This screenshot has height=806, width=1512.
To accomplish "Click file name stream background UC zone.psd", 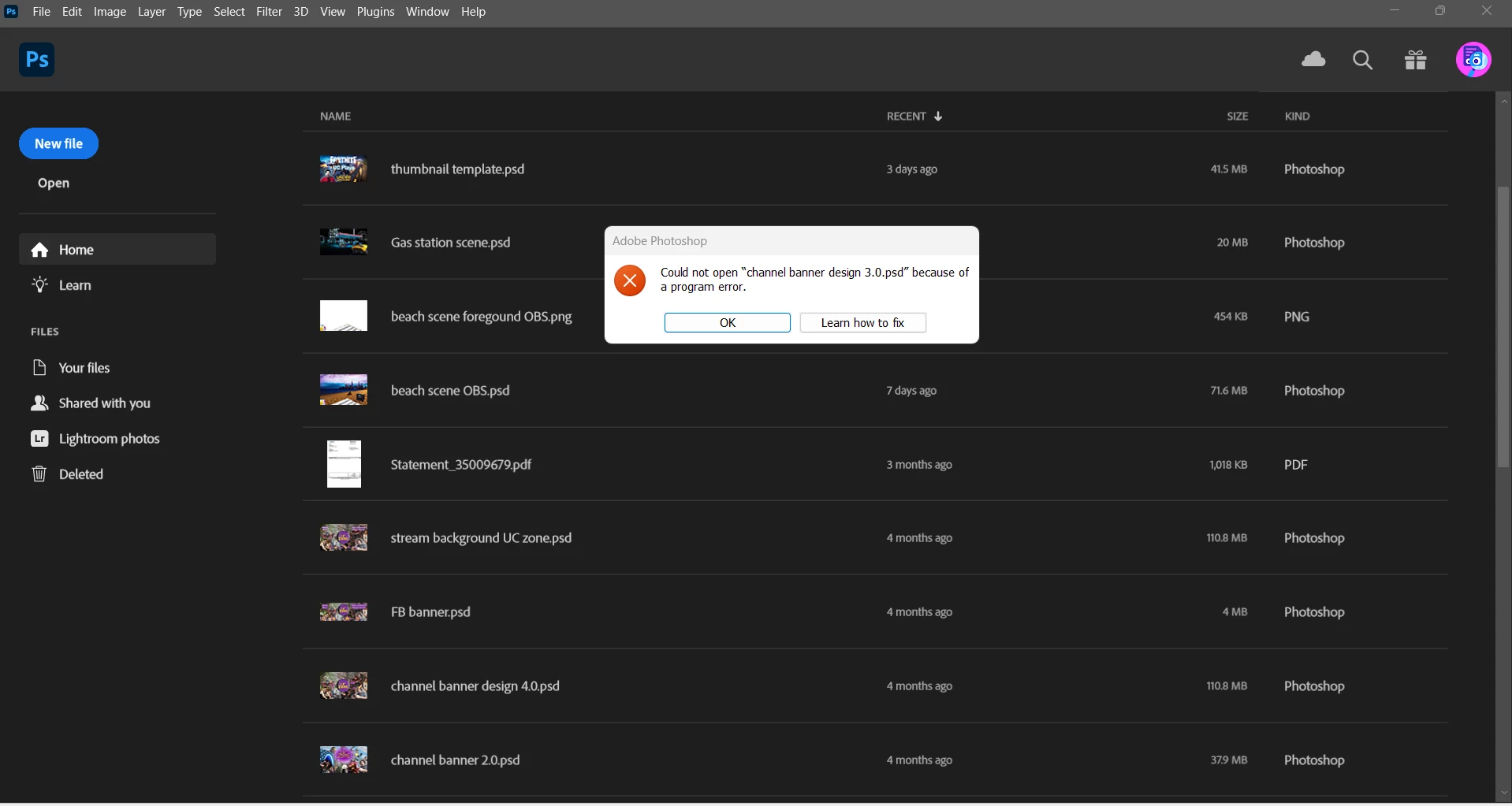I will 481,538.
